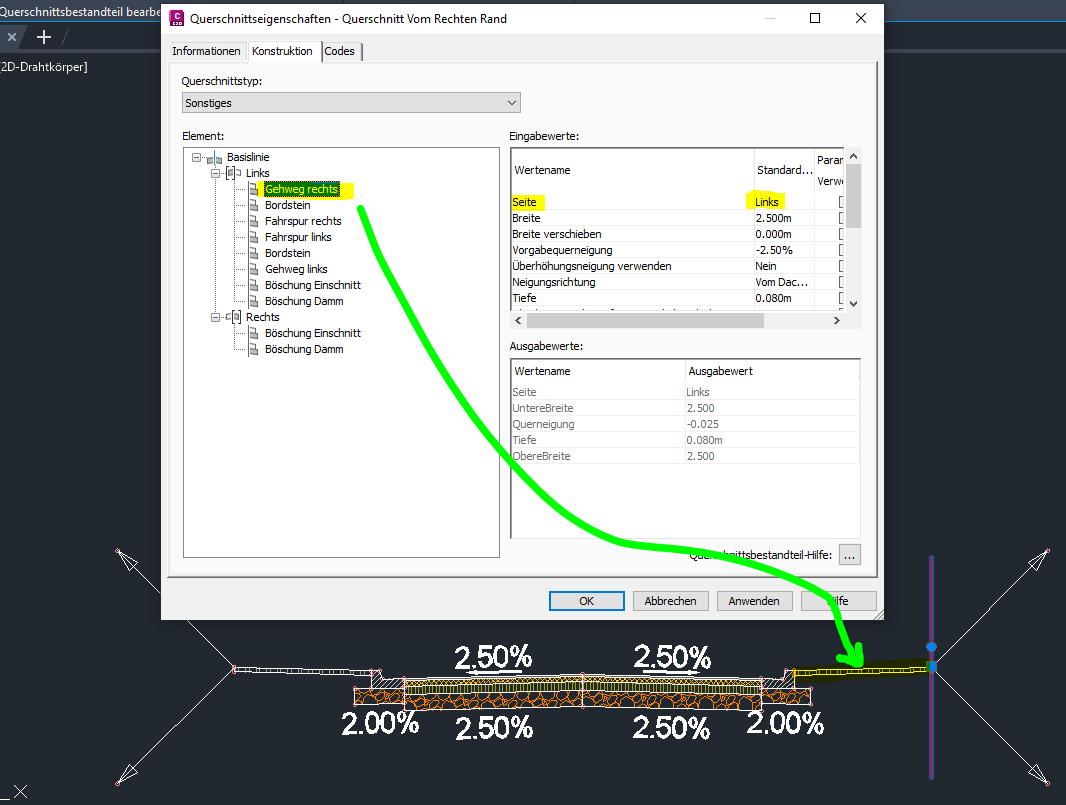This screenshot has width=1066, height=805.
Task: Click the Vorgabequerneigung value -2.50%
Action: click(774, 250)
